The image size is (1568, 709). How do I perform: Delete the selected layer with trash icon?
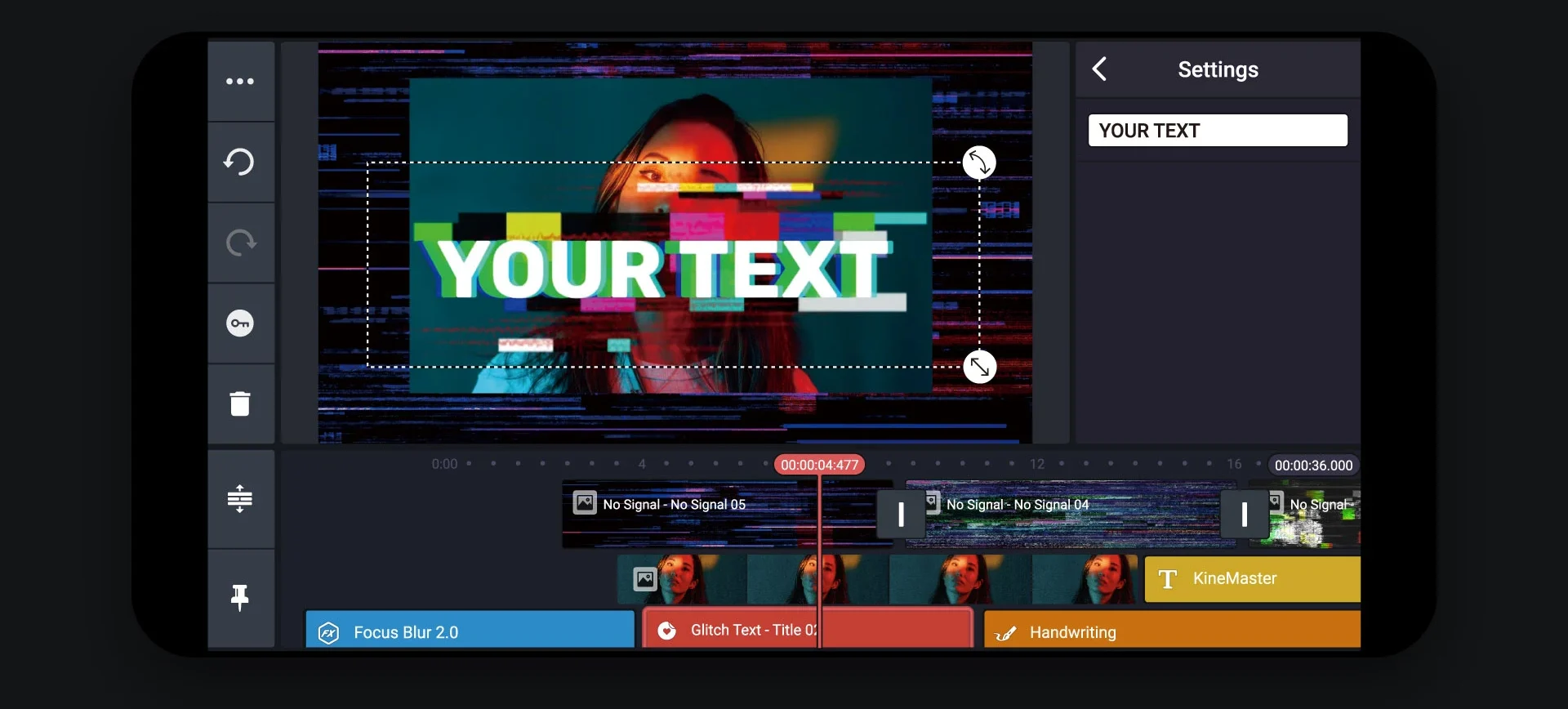[240, 404]
